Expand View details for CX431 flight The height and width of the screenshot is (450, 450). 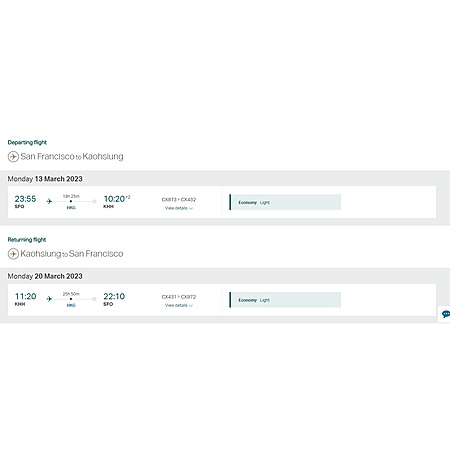tap(179, 305)
